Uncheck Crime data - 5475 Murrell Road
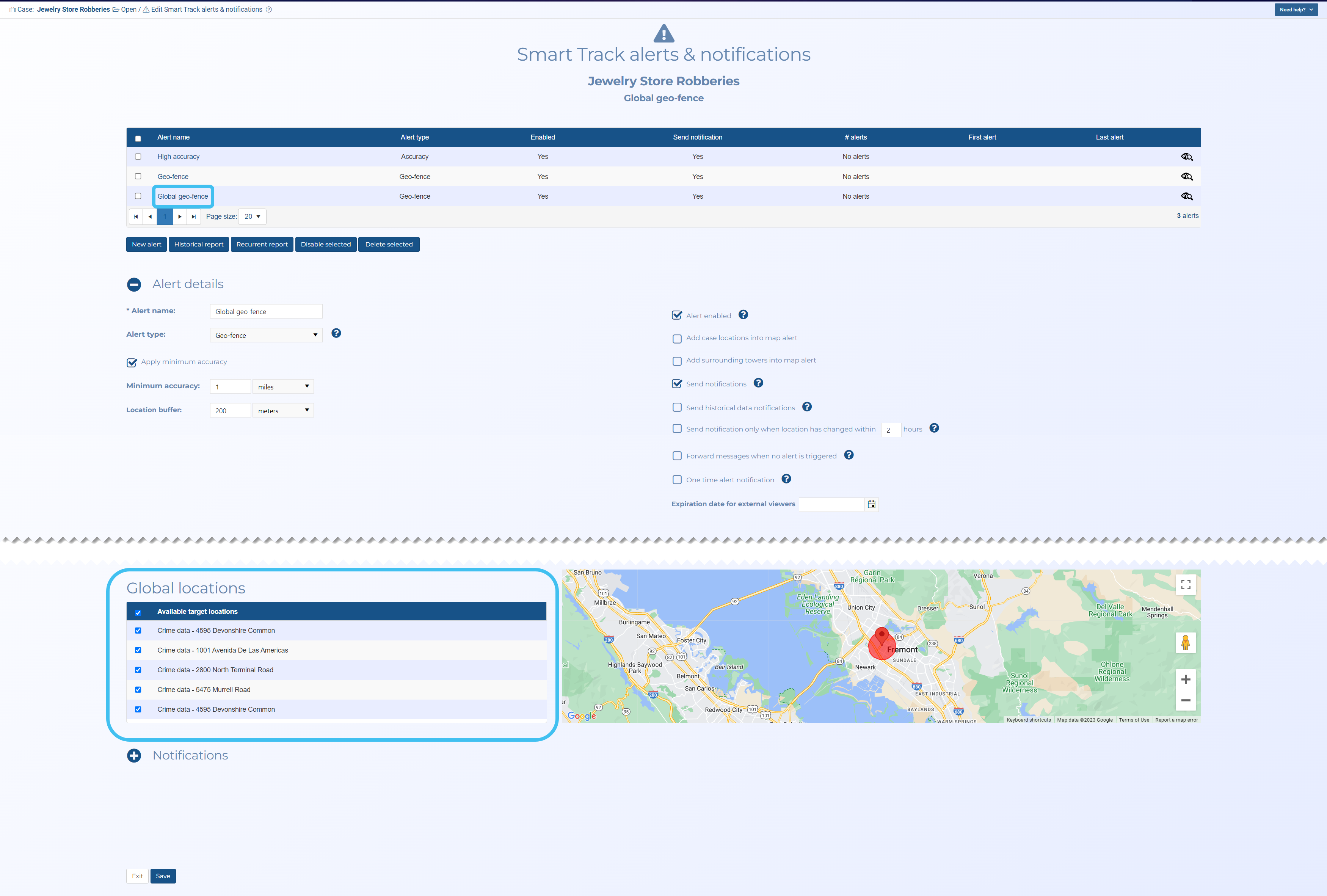 pos(138,690)
